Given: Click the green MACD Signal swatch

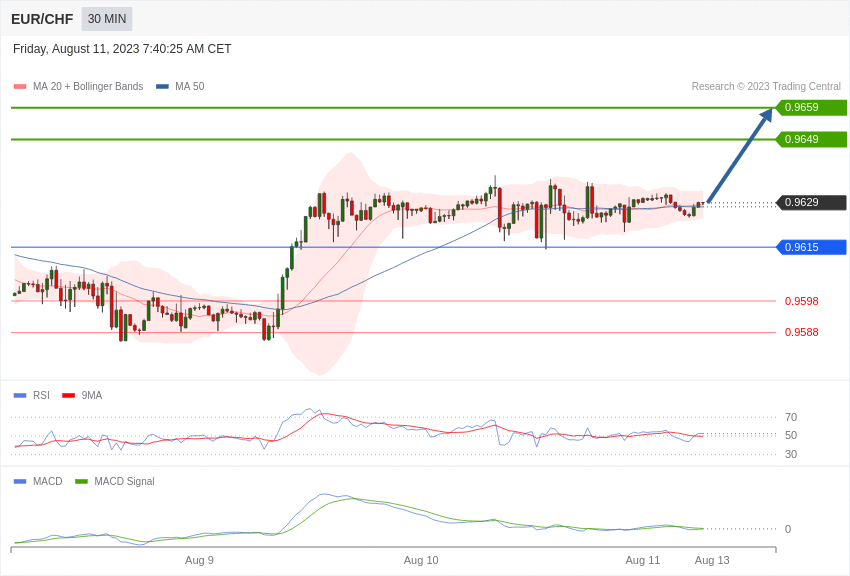Looking at the screenshot, I should 81,481.
